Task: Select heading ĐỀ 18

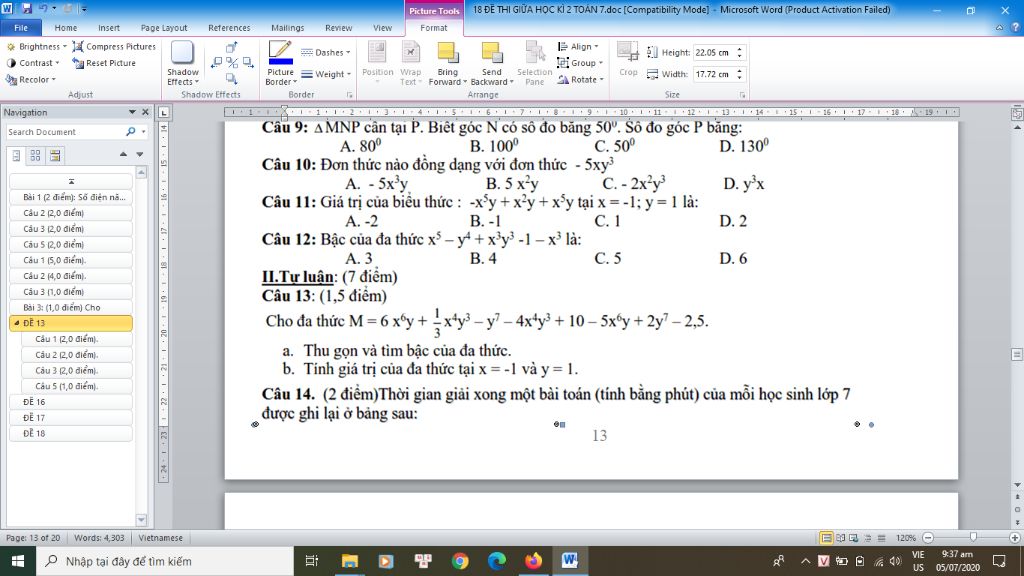Action: point(71,433)
